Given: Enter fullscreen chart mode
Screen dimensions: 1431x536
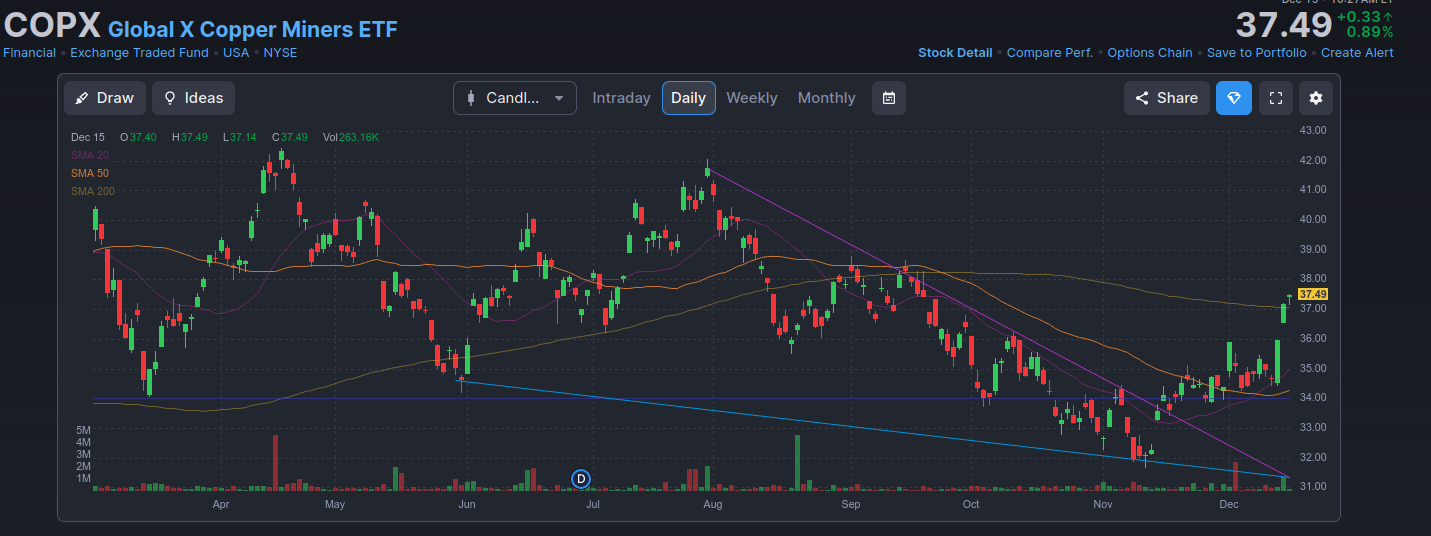Looking at the screenshot, I should coord(1275,98).
